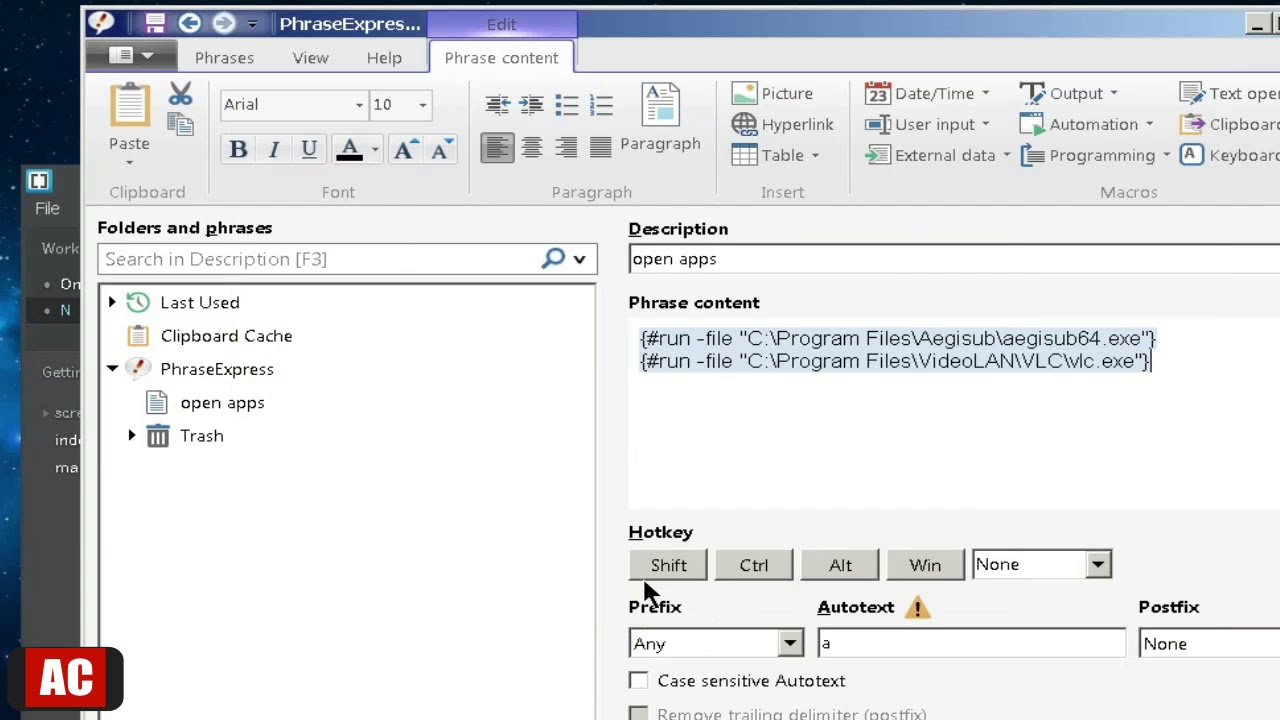
Task: Decrease font size with A-down icon
Action: point(441,150)
